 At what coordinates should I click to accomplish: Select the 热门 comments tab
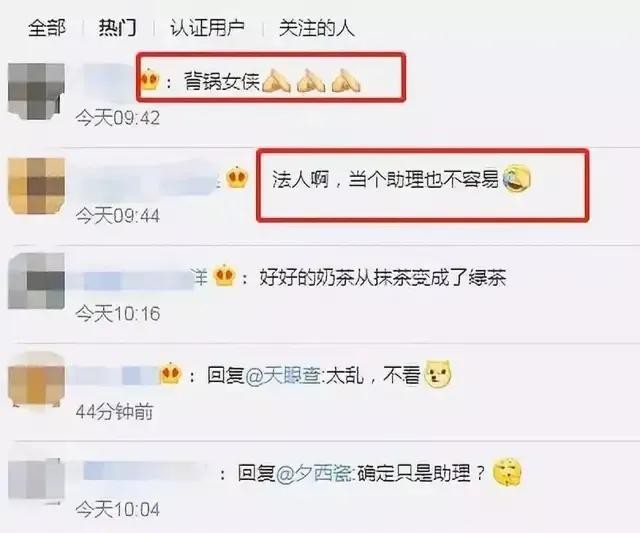[x=117, y=29]
